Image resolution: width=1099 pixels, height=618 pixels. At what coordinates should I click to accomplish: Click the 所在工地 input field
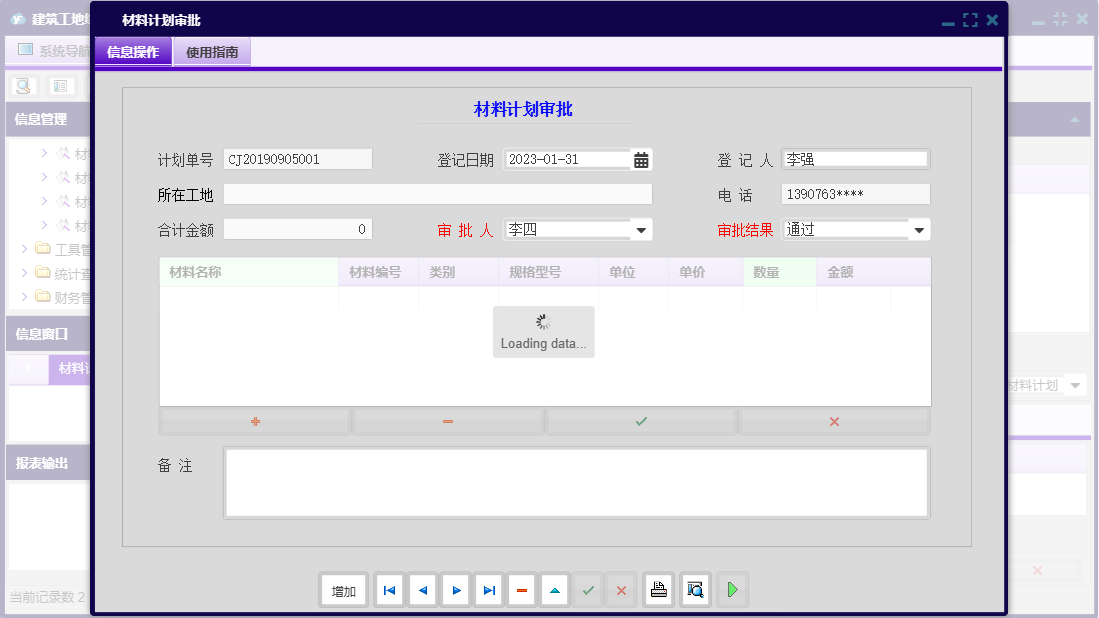coord(437,194)
